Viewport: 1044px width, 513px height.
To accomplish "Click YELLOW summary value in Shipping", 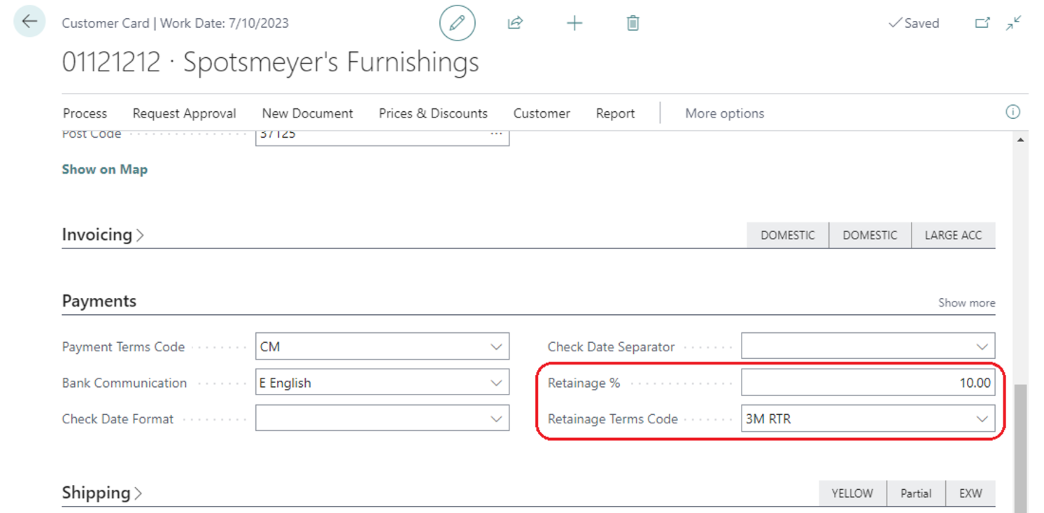I will 852,494.
